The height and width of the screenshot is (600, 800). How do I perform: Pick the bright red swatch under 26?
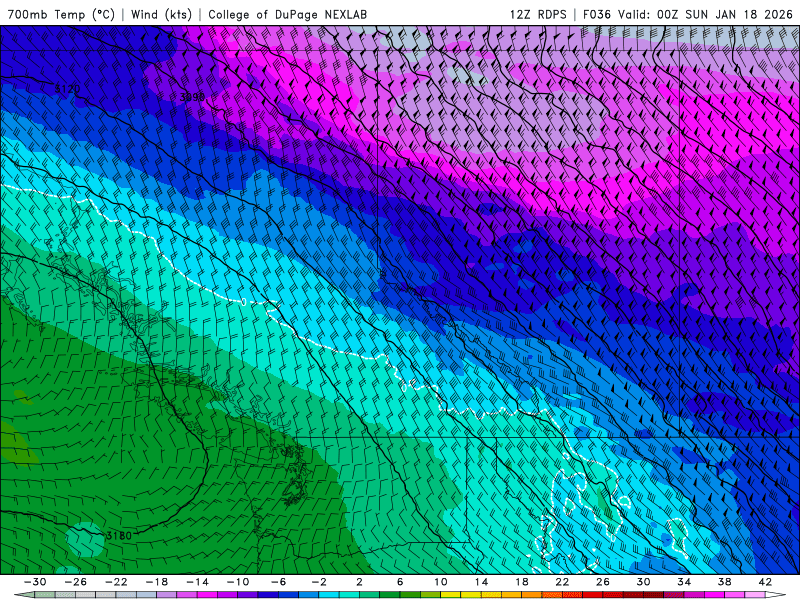pyautogui.click(x=593, y=595)
